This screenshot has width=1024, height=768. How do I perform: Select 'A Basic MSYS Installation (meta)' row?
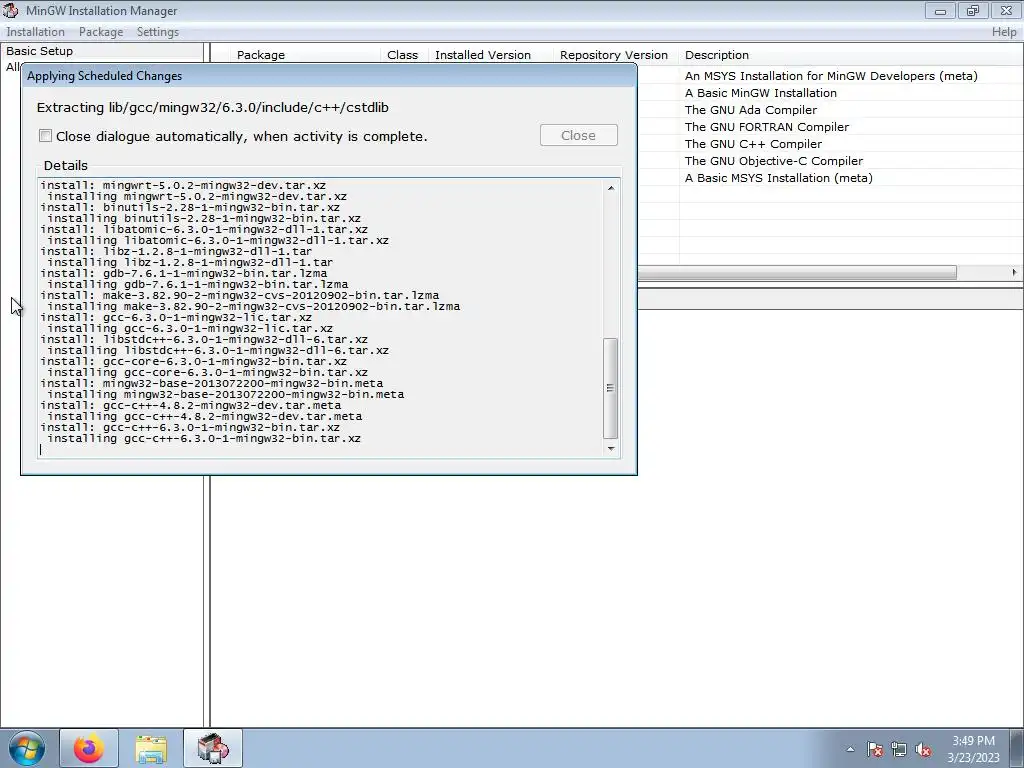click(778, 178)
